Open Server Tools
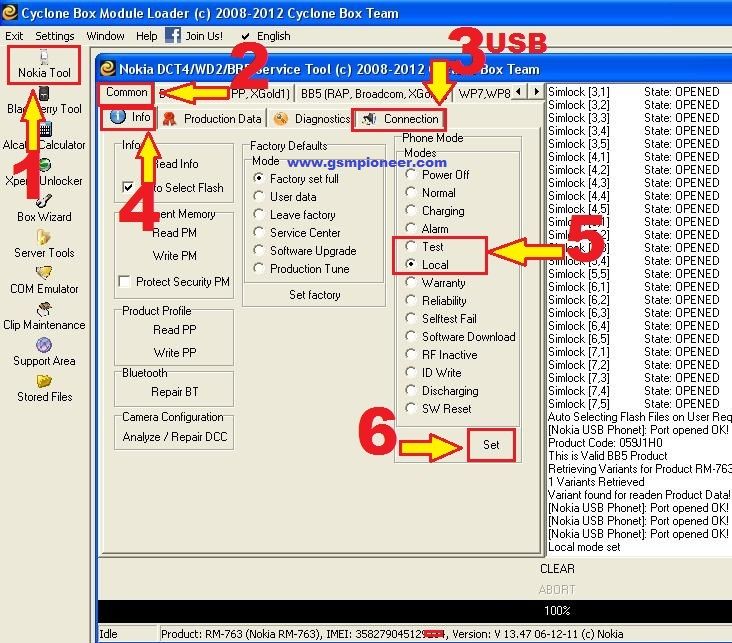 [44, 245]
